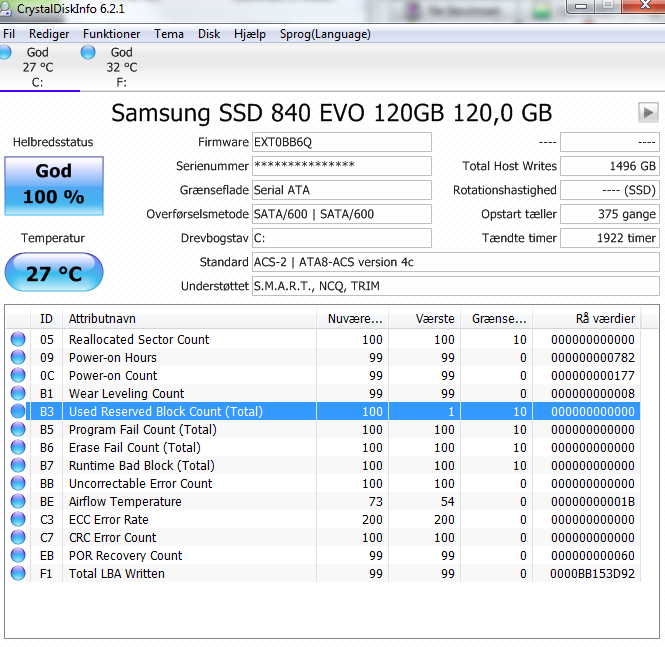Click status orb for Uncorrectable Error Count
Viewport: 665px width, 647px height.
[18, 483]
